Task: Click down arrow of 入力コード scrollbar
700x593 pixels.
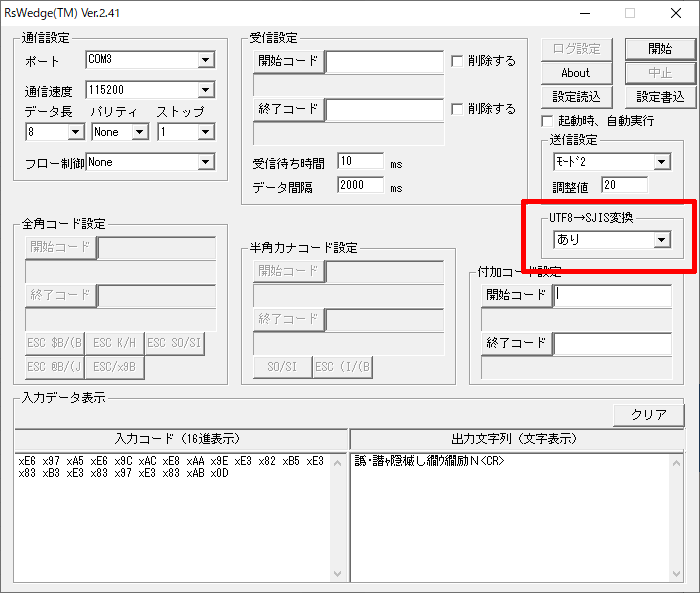Action: pyautogui.click(x=338, y=574)
